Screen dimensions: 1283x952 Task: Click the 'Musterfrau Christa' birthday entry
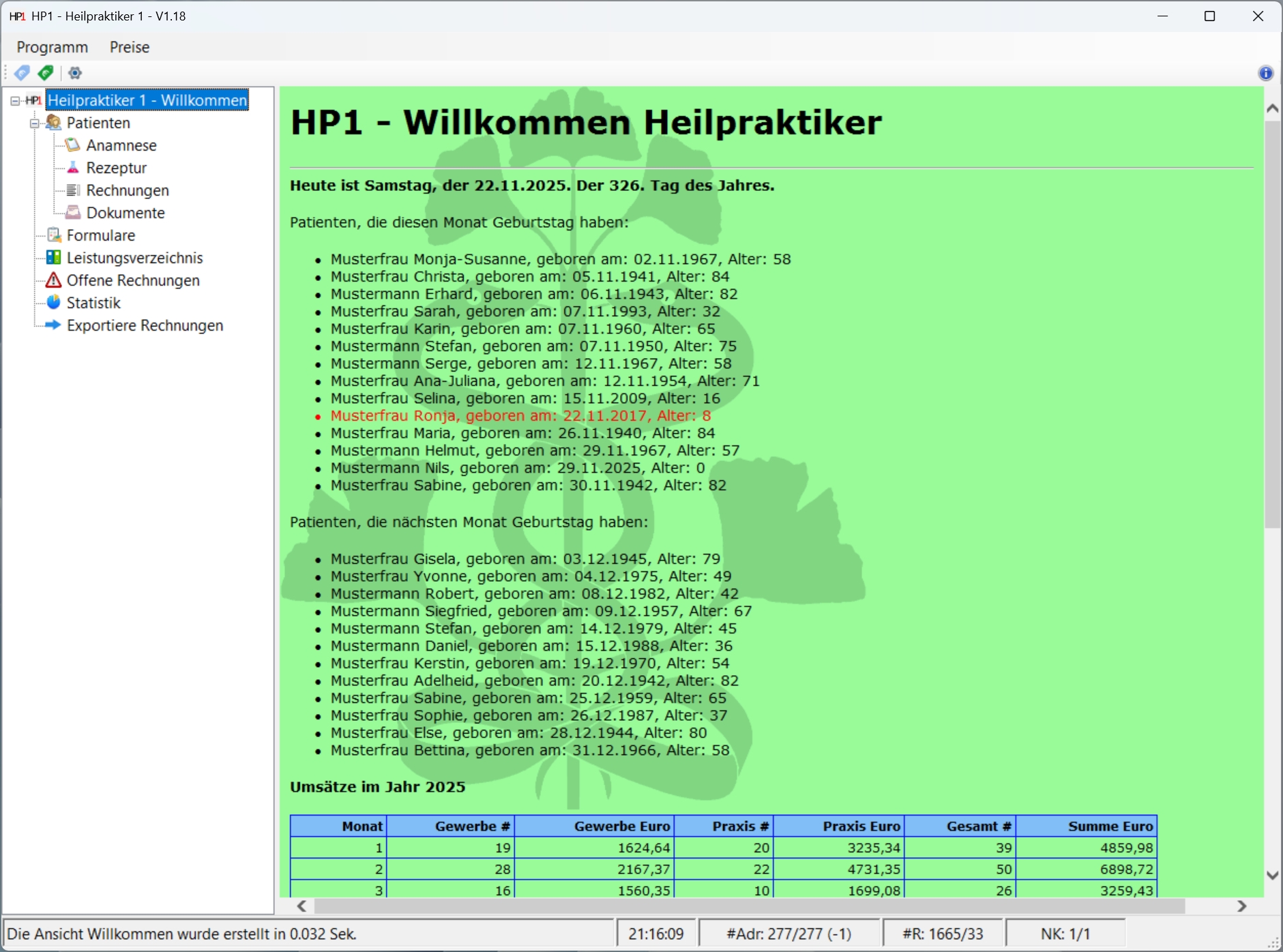(530, 277)
